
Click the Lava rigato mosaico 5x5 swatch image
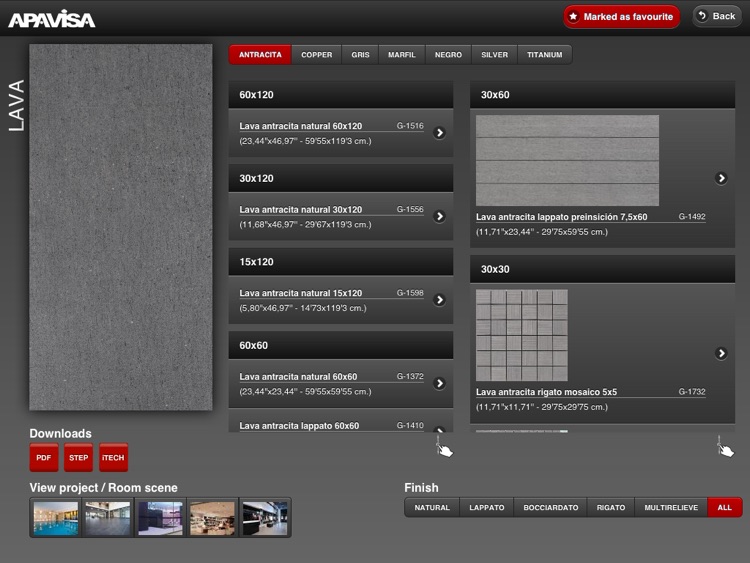tap(521, 335)
